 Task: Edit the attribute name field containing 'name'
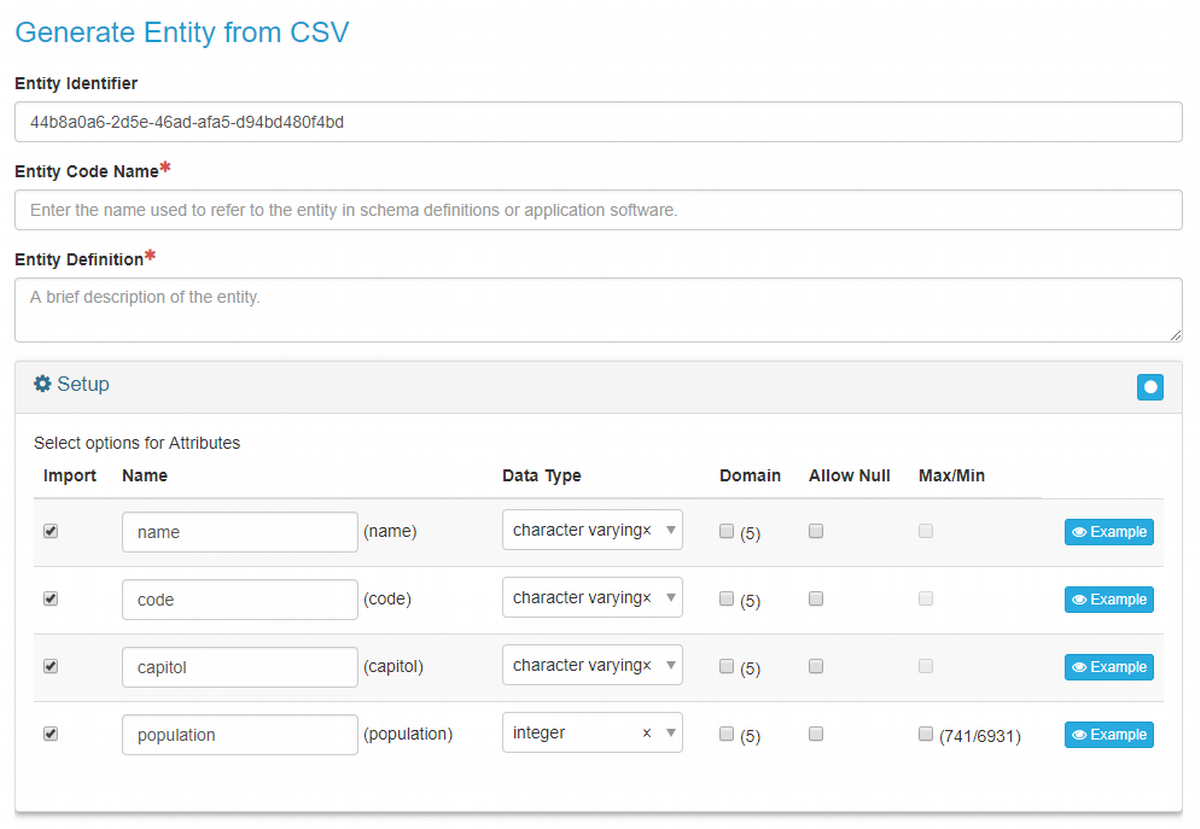pos(240,532)
